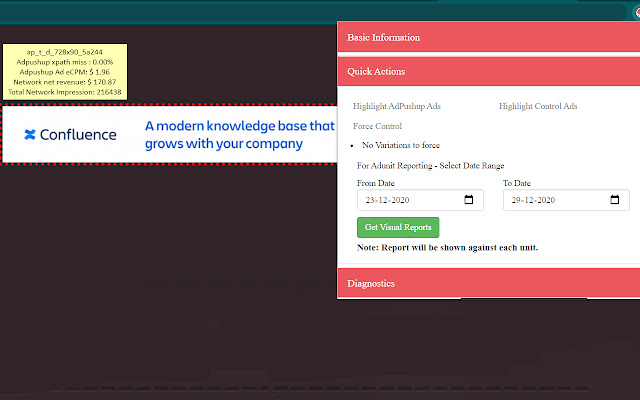Image resolution: width=640 pixels, height=400 pixels.
Task: Click the No Variations to force item
Action: [401, 145]
